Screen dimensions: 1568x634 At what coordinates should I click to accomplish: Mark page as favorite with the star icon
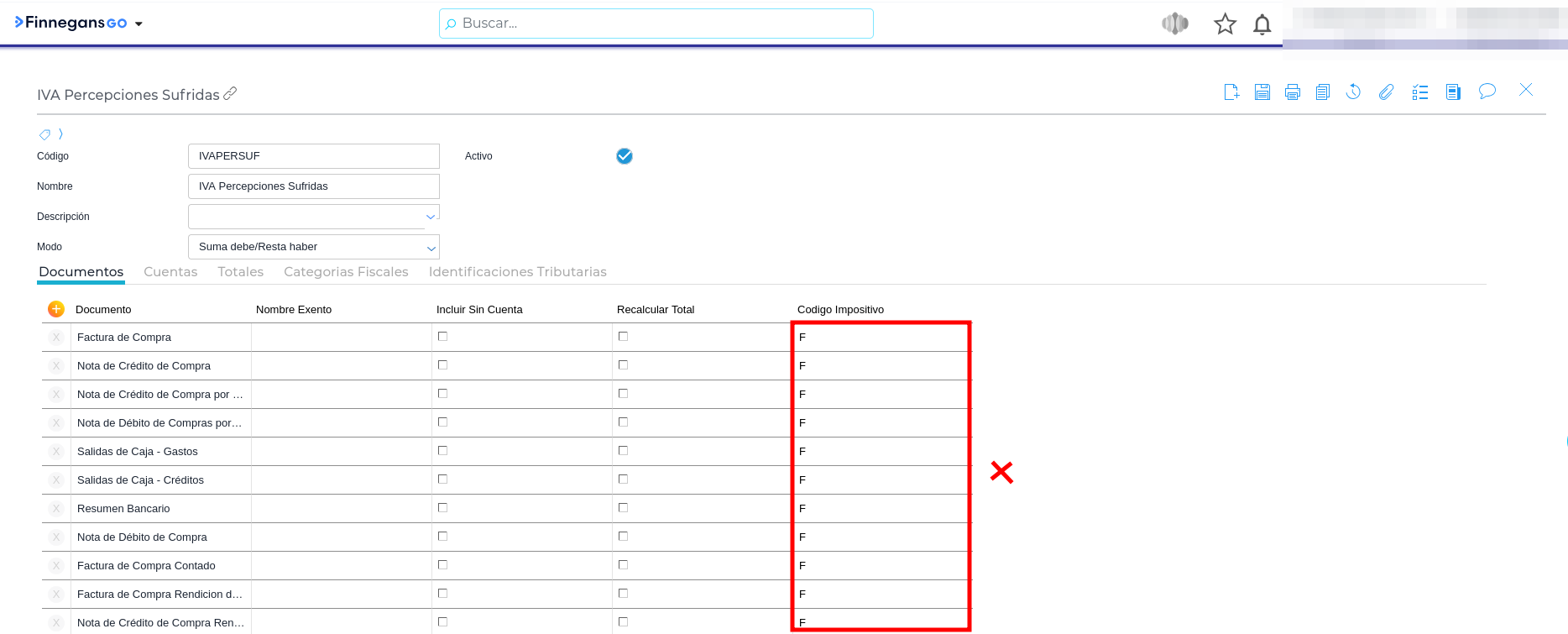(1225, 24)
